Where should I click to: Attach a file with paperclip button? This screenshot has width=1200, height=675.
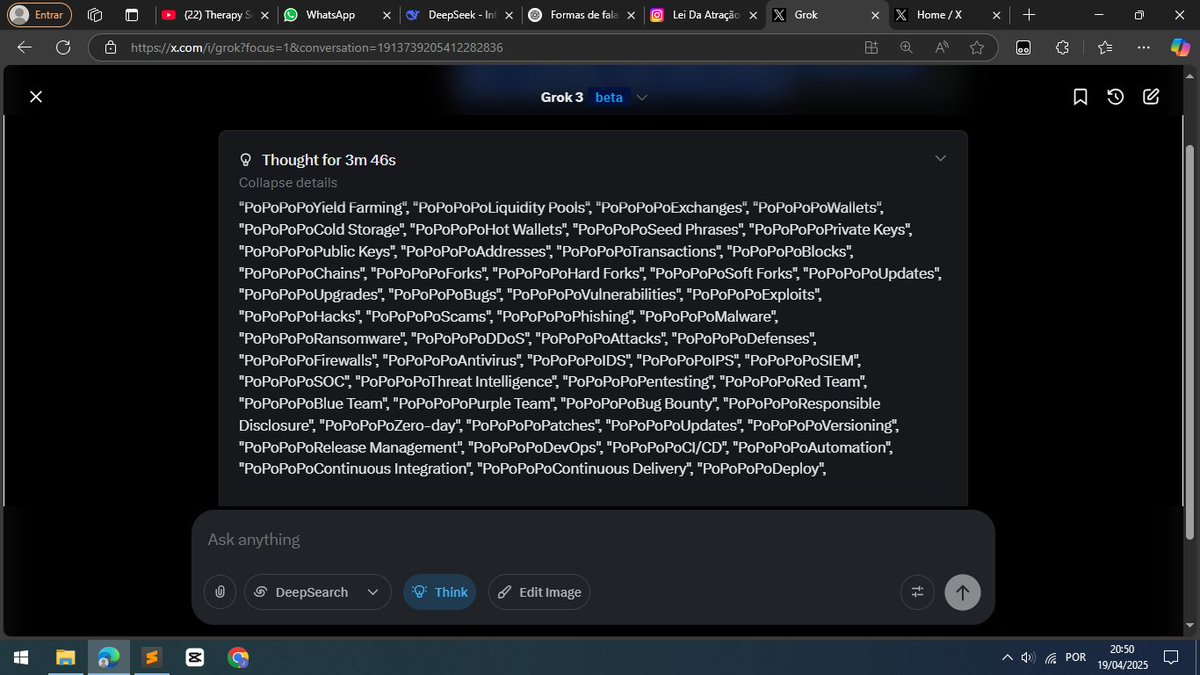coord(219,592)
